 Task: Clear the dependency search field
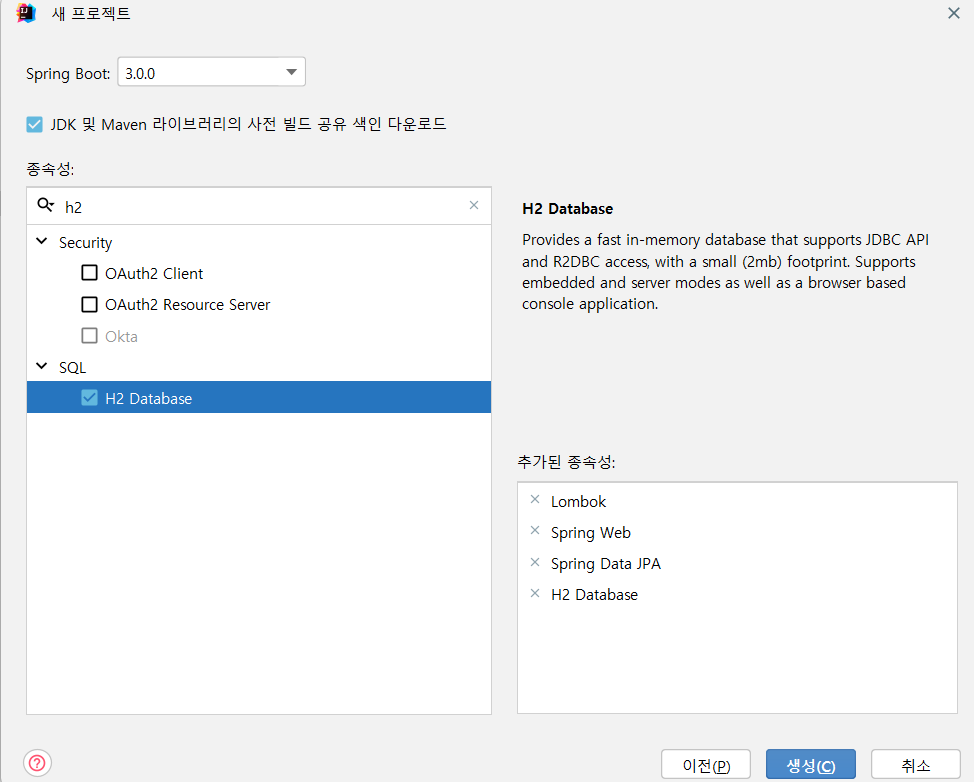click(x=474, y=205)
